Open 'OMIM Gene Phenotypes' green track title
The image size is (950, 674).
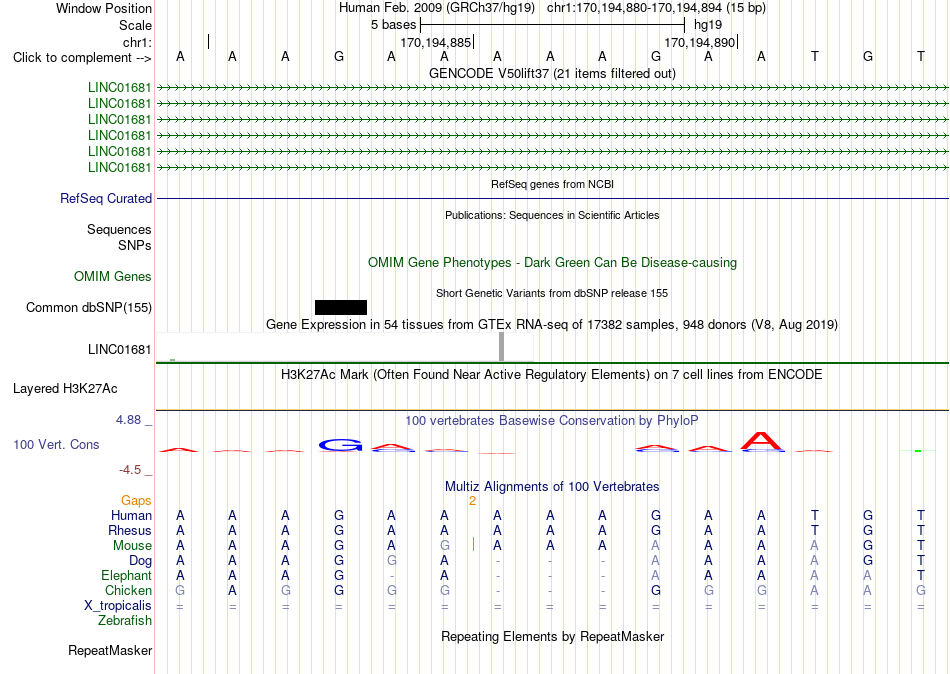tap(553, 262)
